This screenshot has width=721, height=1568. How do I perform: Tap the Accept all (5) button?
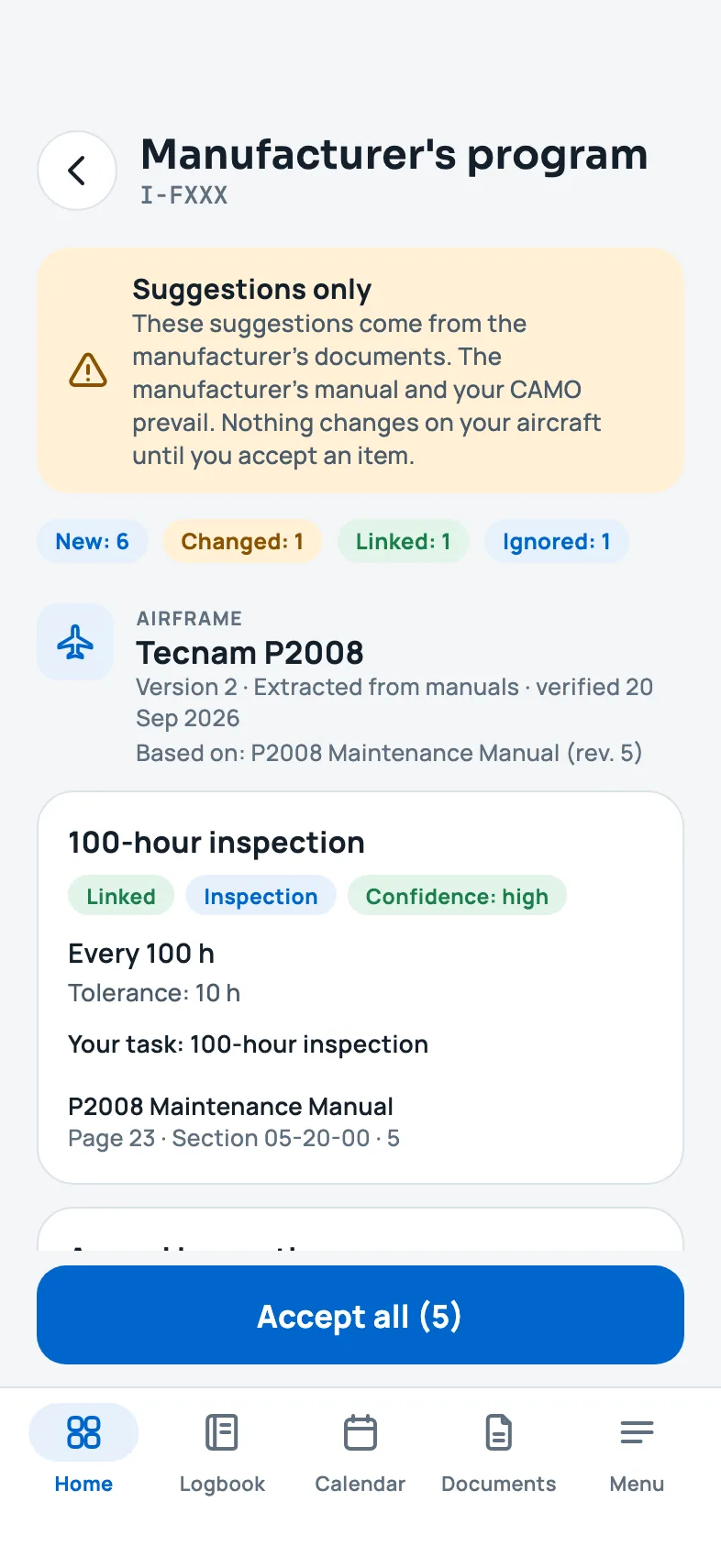tap(360, 1315)
